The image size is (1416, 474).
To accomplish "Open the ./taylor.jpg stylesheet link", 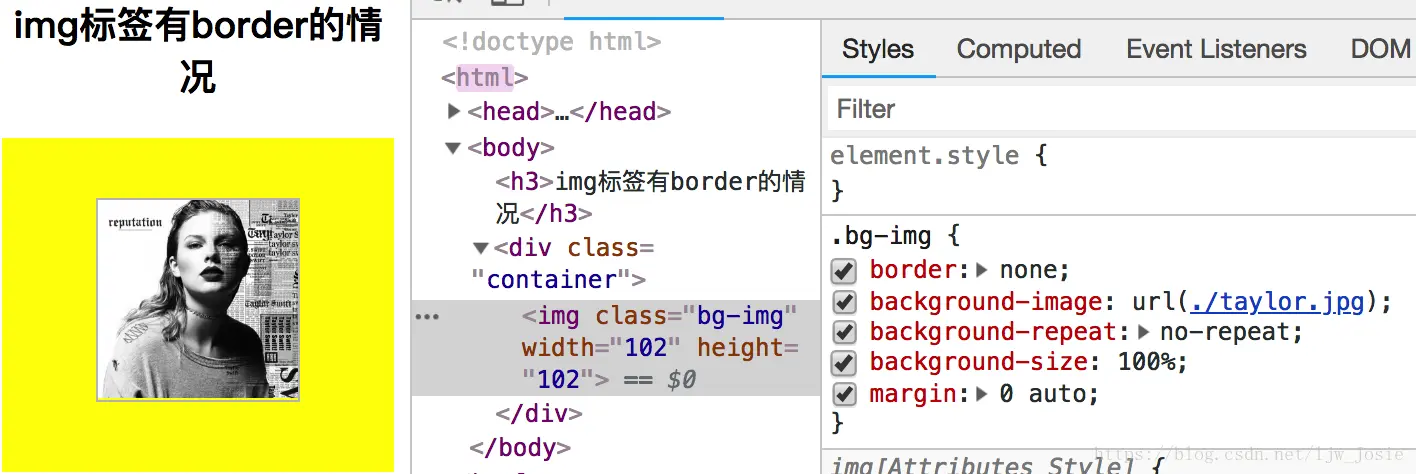I will tap(1279, 301).
